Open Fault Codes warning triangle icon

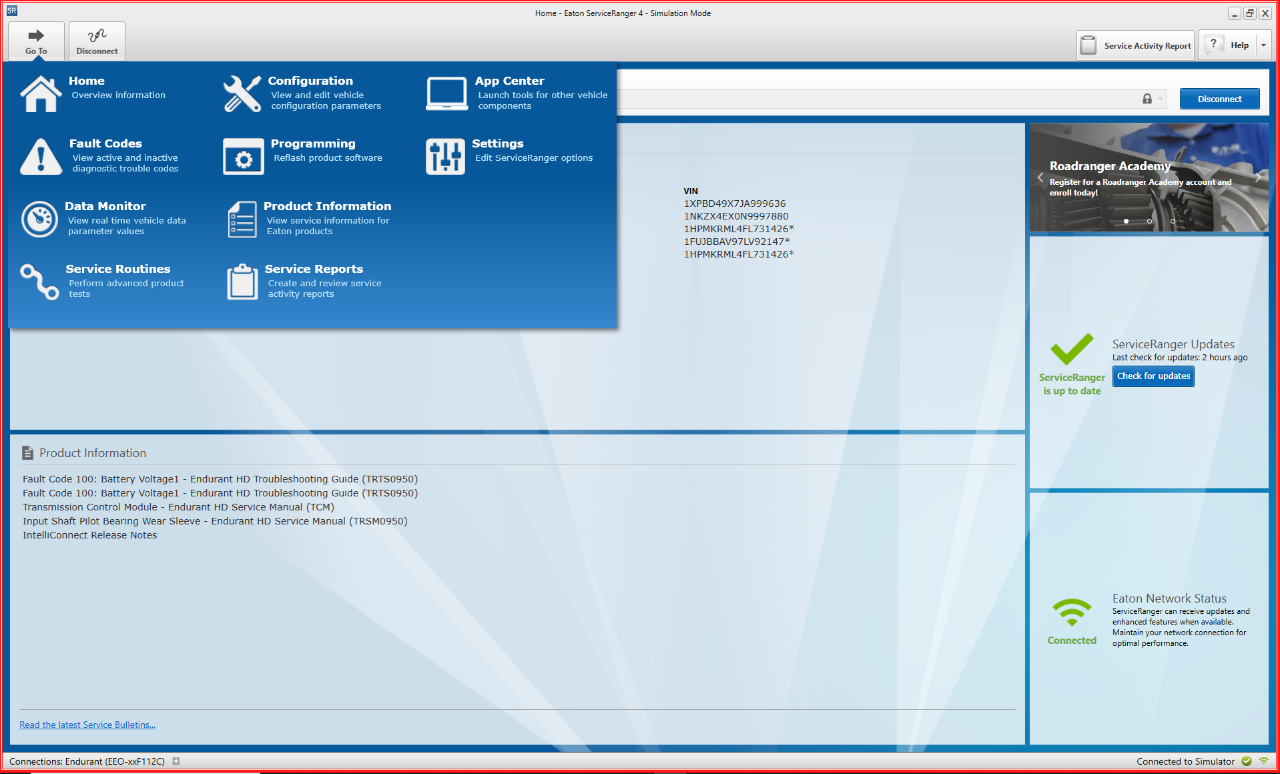click(40, 156)
